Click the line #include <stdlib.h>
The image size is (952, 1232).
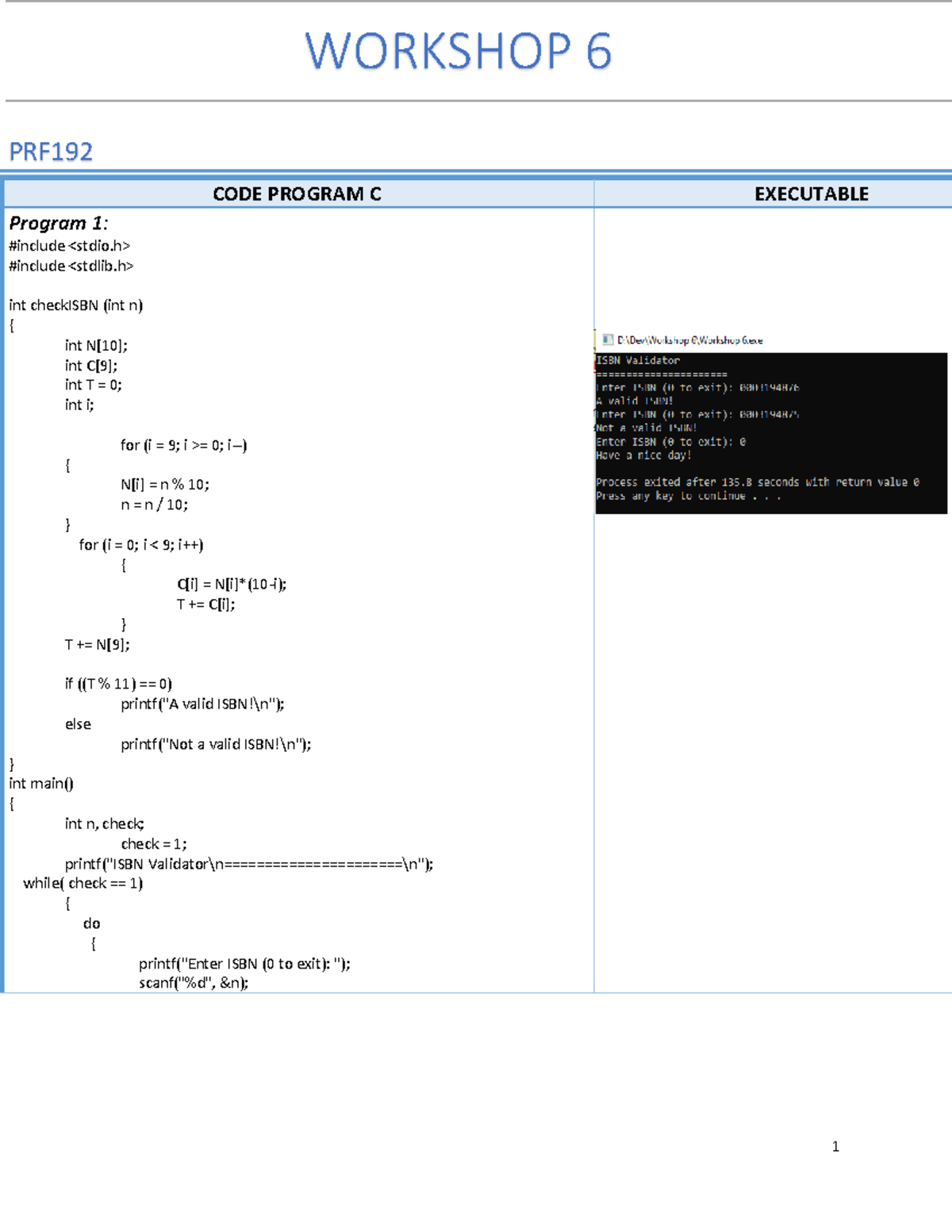73,264
